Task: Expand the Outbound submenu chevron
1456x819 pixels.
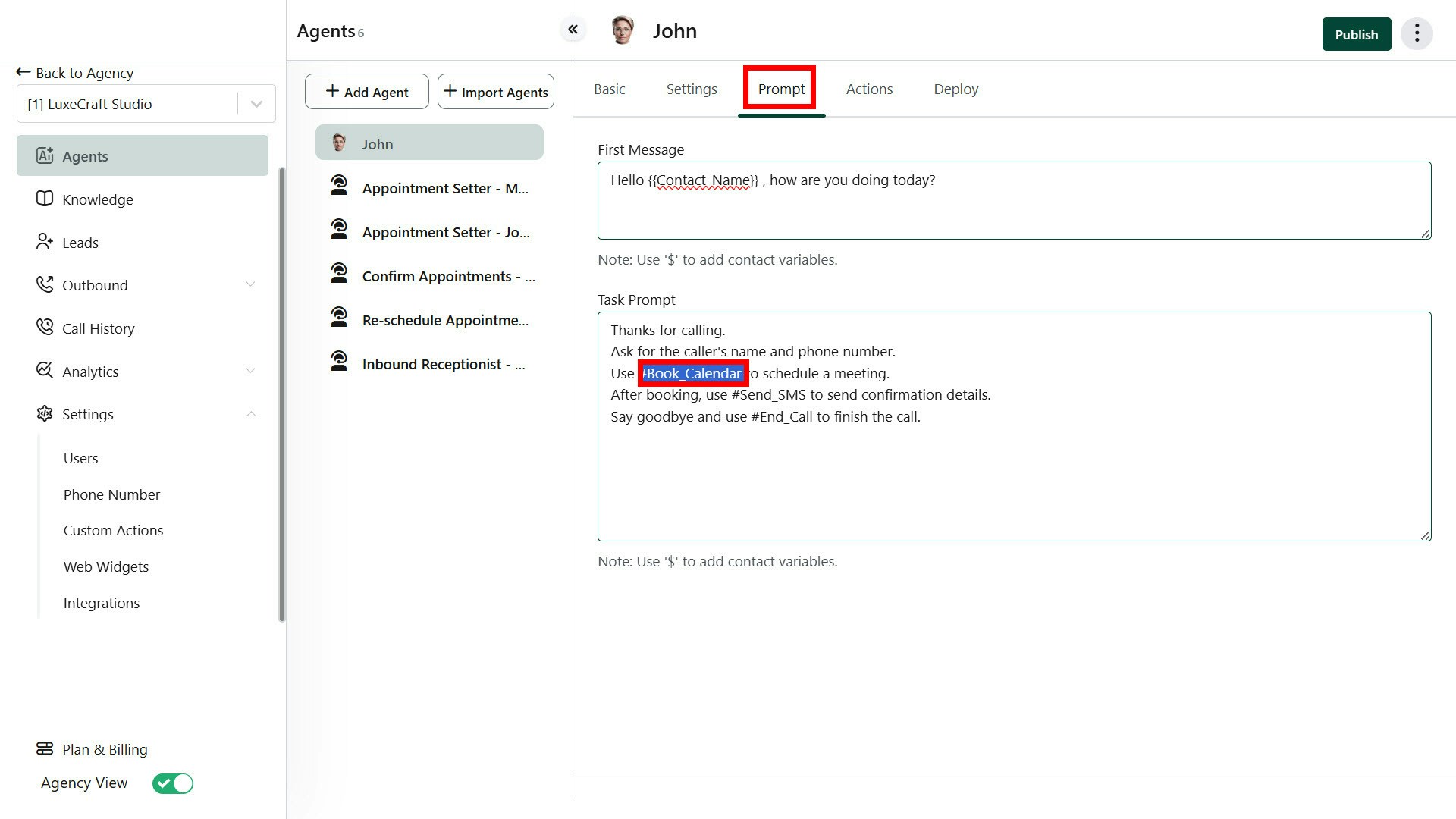Action: [x=250, y=284]
